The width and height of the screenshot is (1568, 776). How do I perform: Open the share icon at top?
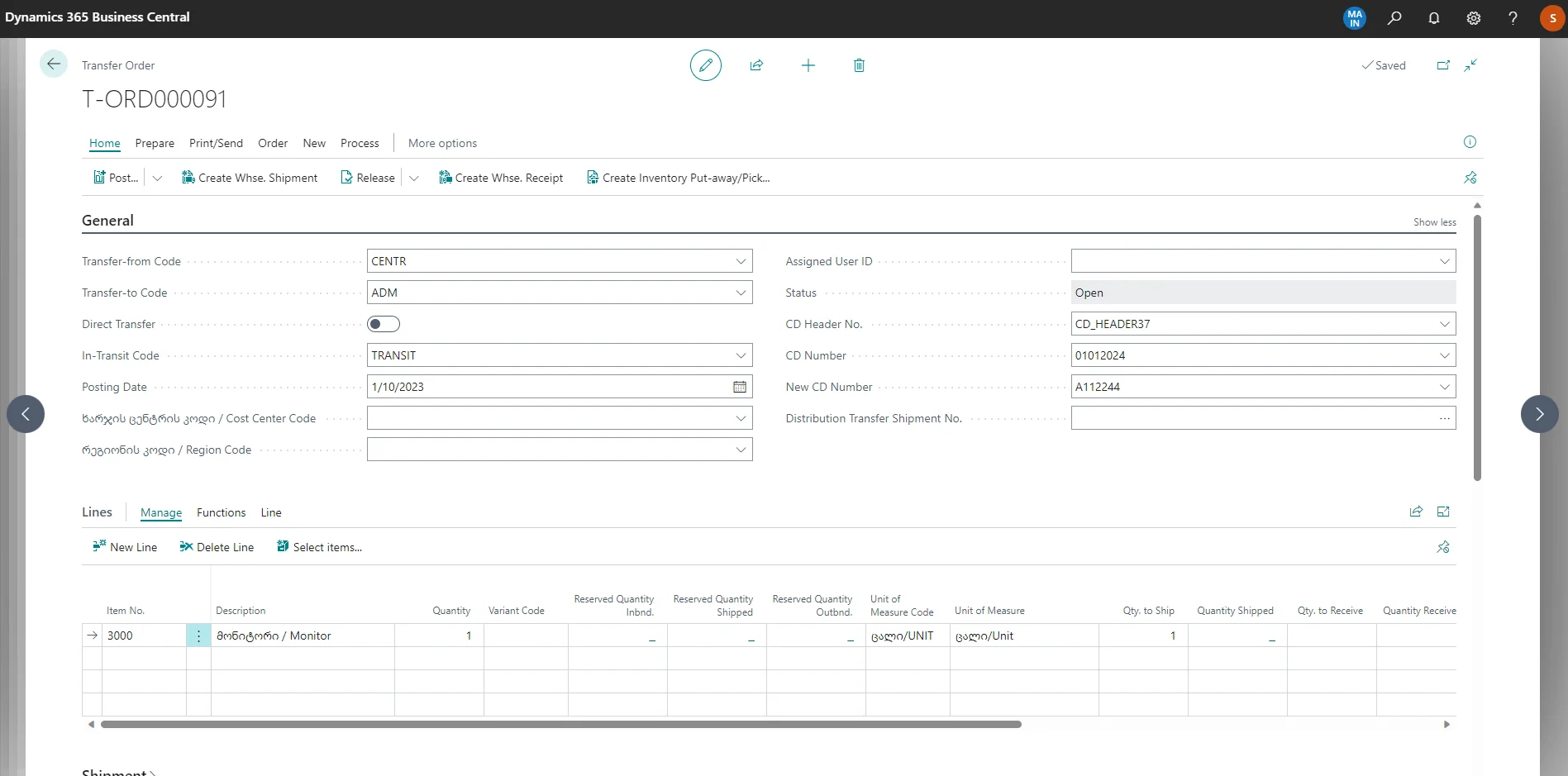click(756, 65)
